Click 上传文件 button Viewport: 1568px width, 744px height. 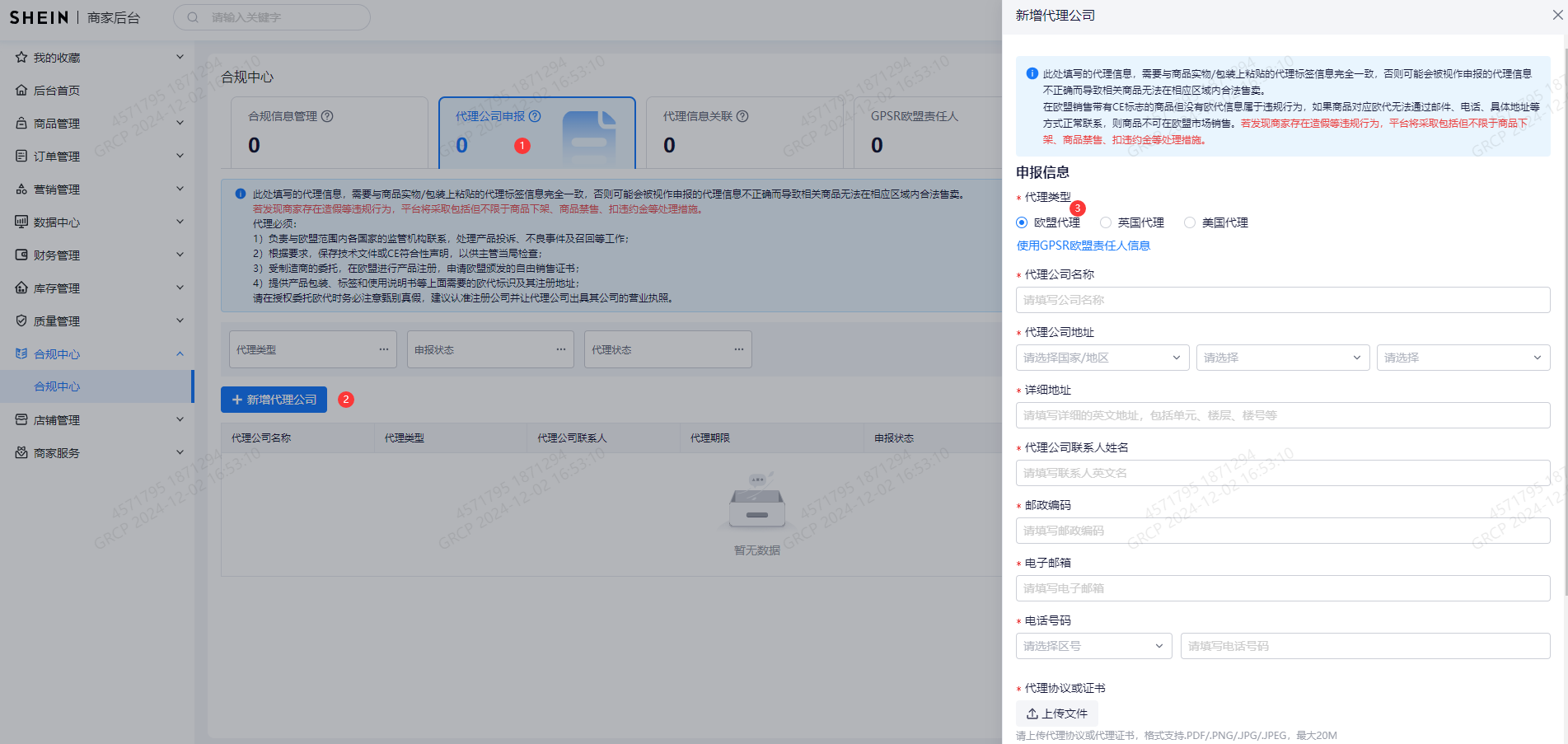(1057, 714)
